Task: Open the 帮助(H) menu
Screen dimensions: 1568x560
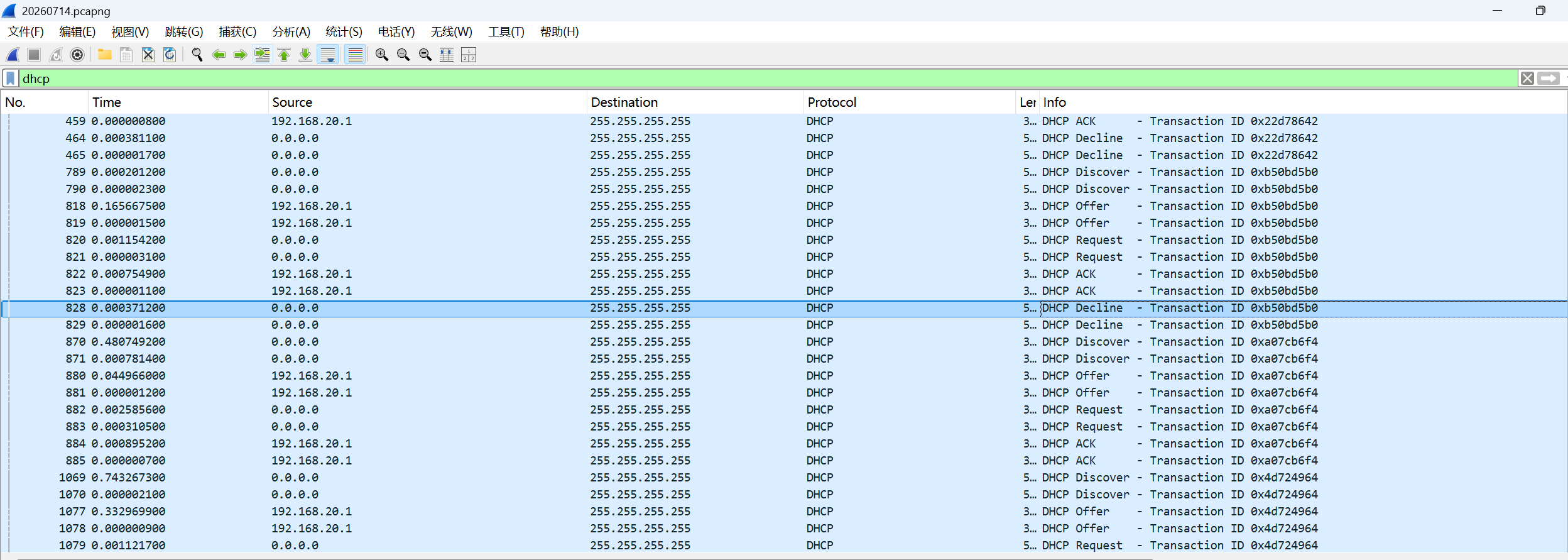Action: point(559,32)
